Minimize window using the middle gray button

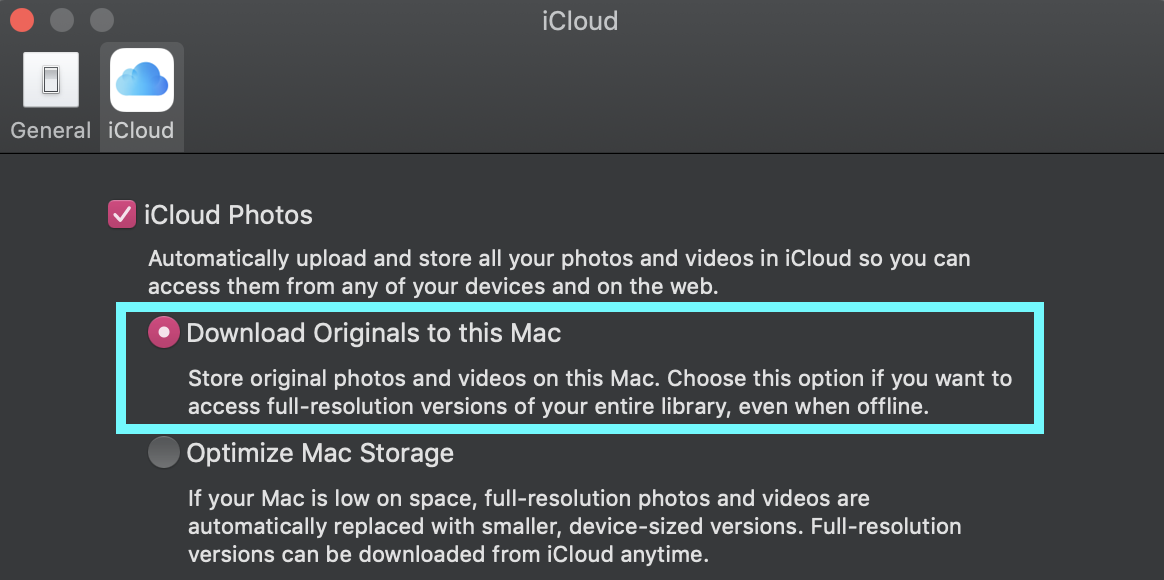click(62, 20)
